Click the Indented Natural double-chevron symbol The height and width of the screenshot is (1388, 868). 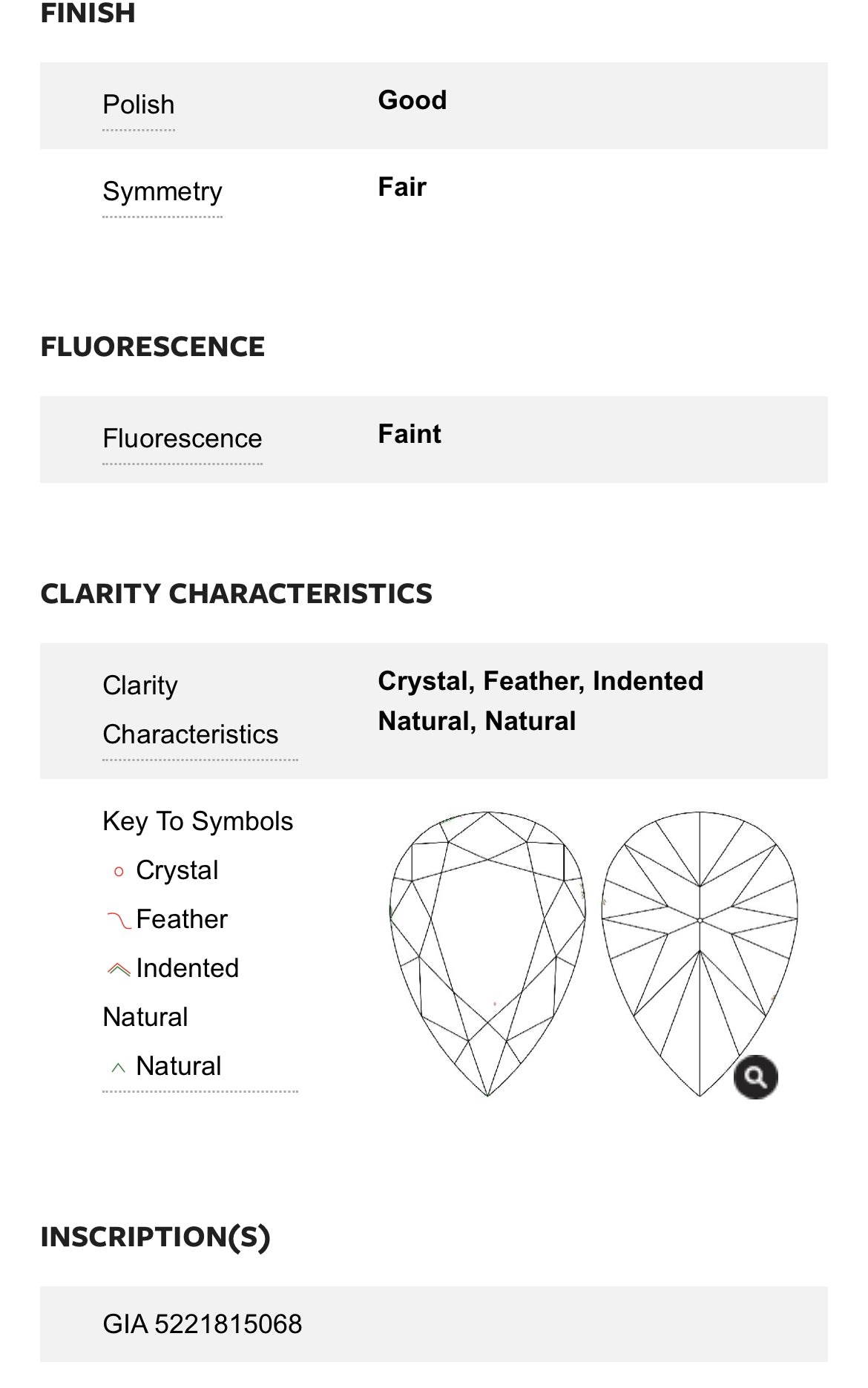pyautogui.click(x=119, y=969)
